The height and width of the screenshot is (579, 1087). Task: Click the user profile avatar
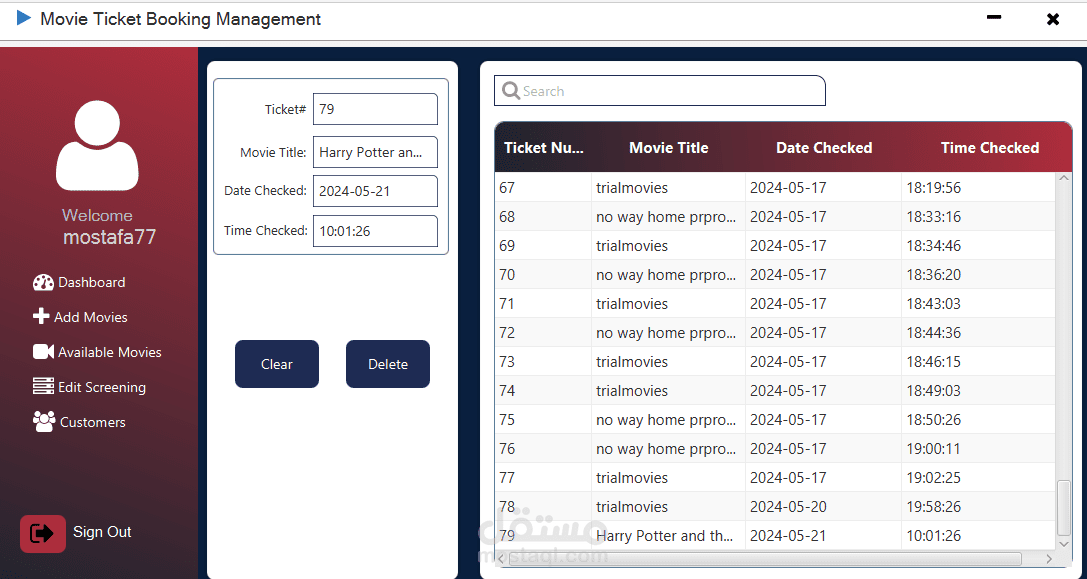(97, 146)
